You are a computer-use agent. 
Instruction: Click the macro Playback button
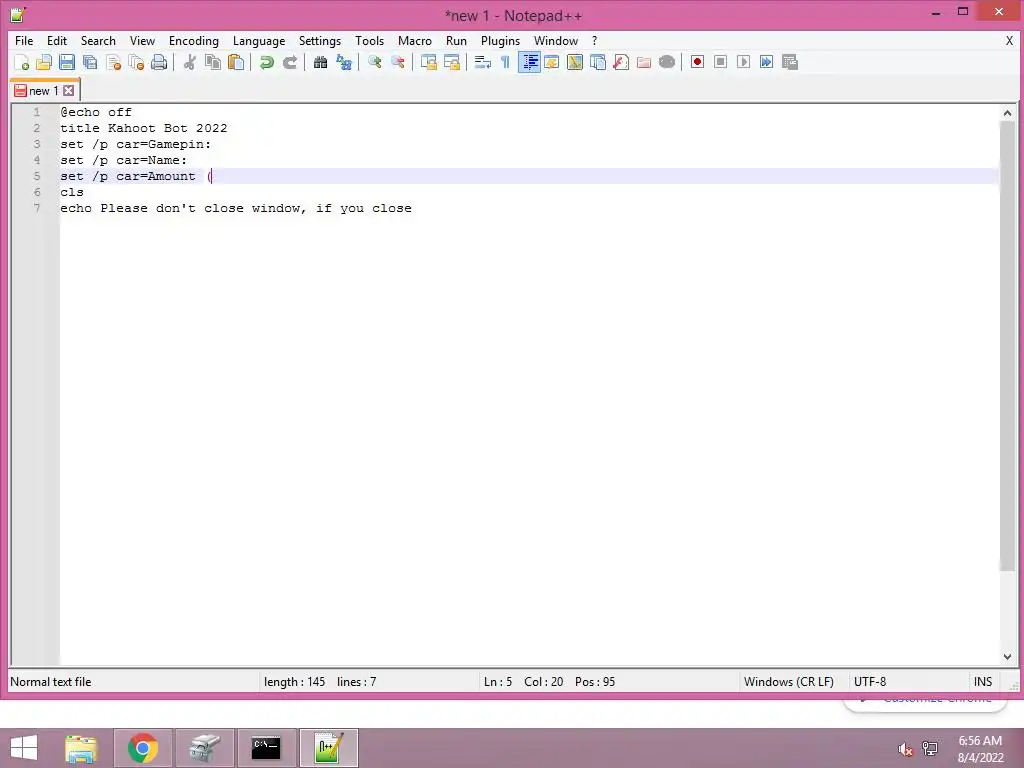pos(743,62)
